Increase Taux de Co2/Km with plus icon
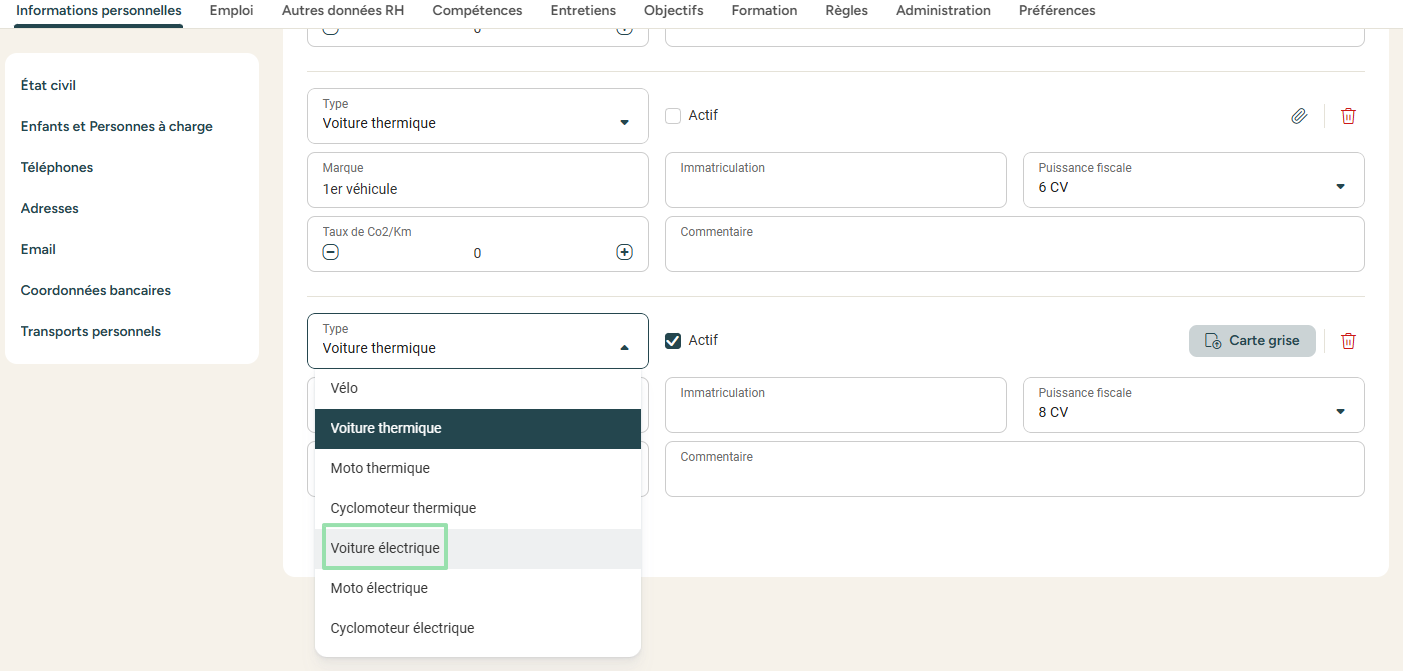 [x=624, y=252]
